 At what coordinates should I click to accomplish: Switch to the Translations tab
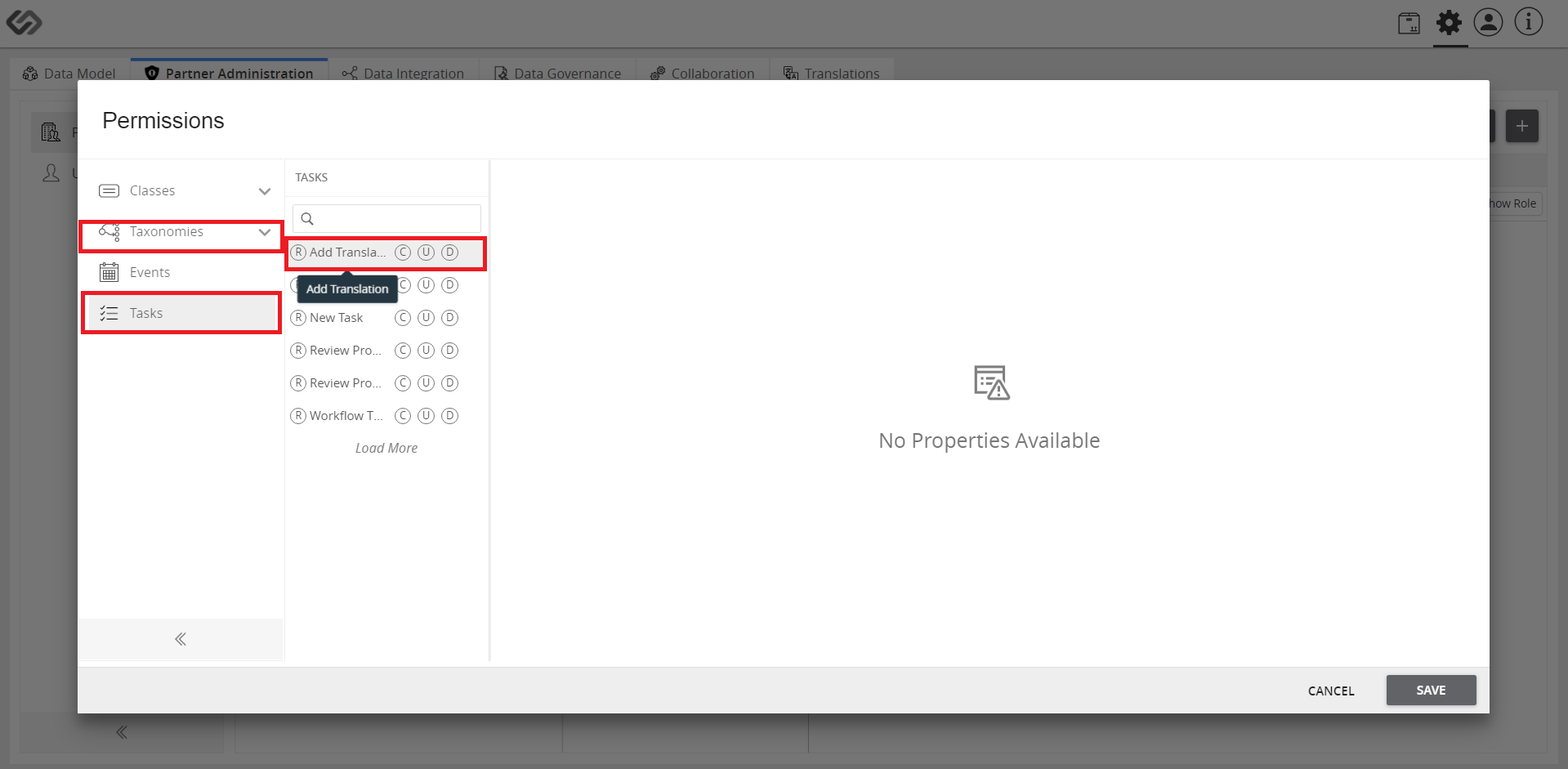832,73
